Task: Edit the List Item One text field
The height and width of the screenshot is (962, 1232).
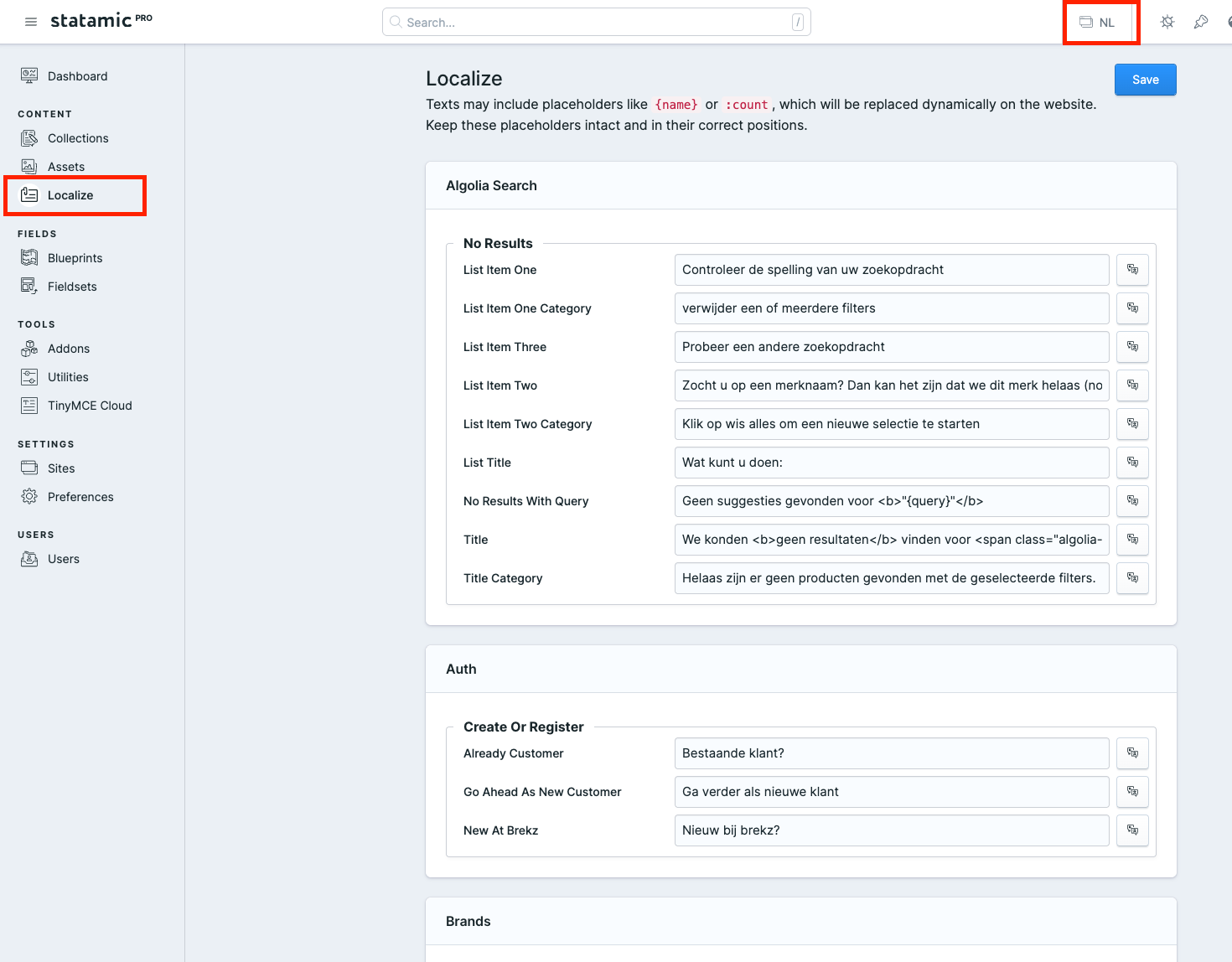Action: coord(892,270)
